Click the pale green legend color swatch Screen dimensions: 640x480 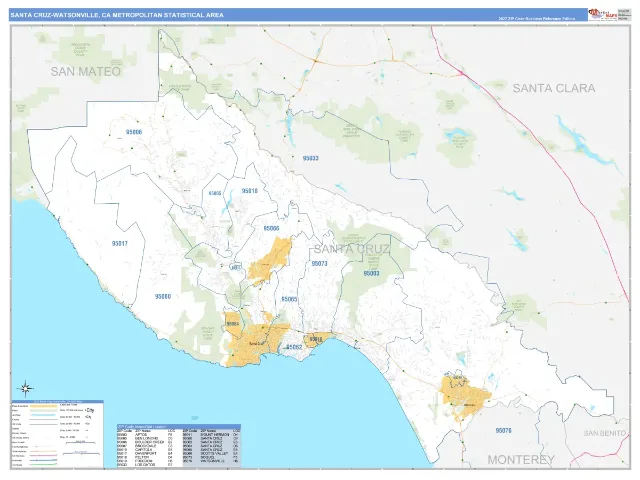coord(43,411)
